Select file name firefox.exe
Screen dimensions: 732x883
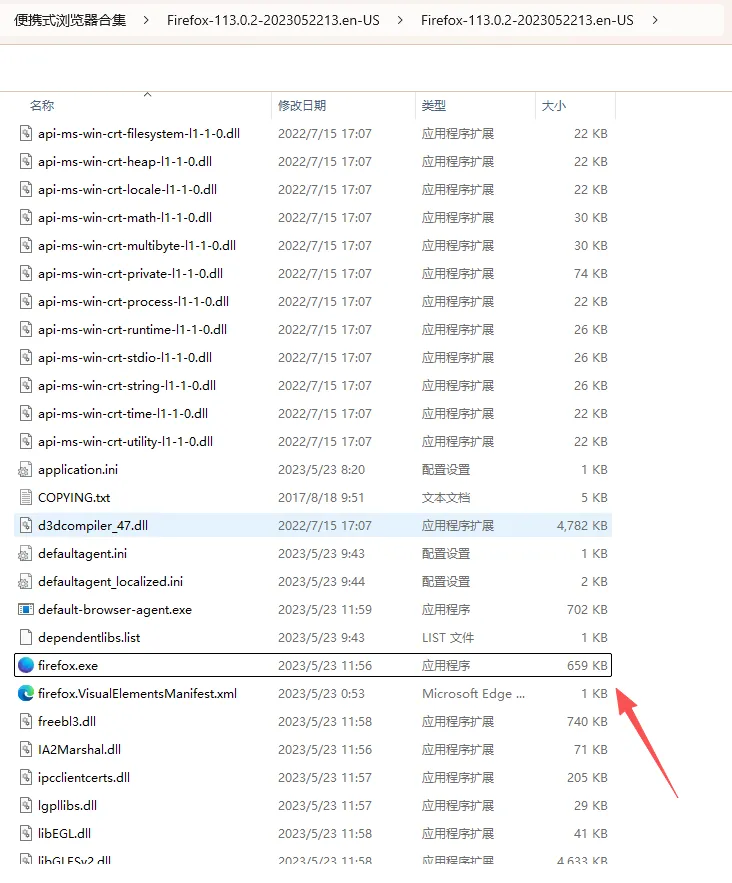coord(68,666)
